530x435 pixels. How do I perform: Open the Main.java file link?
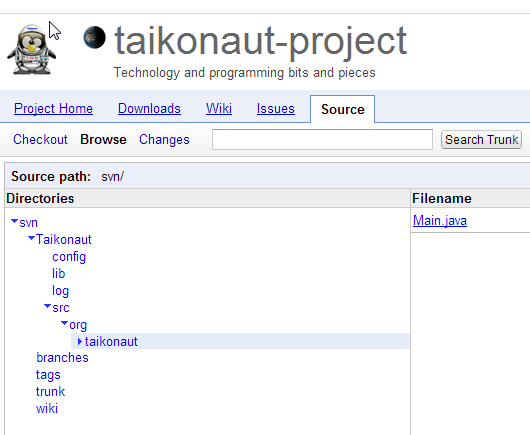[440, 221]
